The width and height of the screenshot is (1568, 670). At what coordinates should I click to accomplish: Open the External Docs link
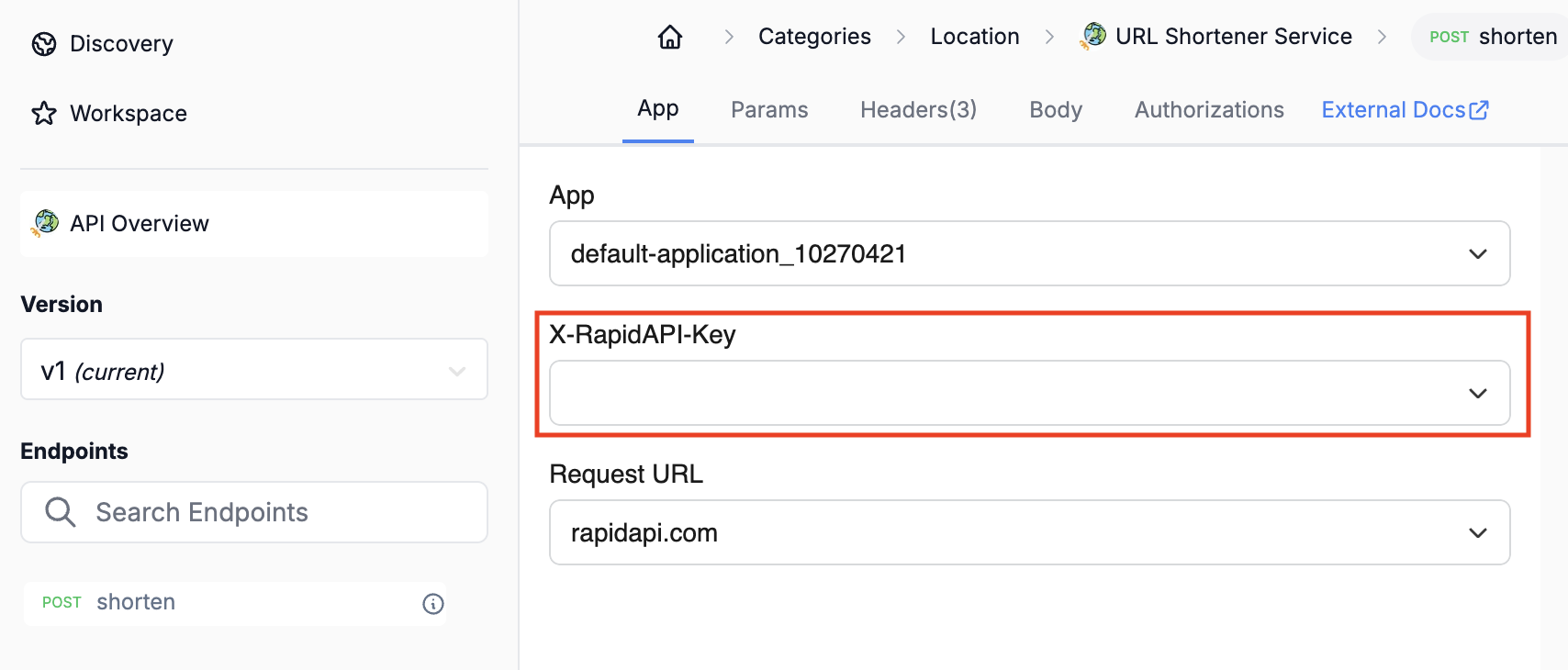[1405, 110]
